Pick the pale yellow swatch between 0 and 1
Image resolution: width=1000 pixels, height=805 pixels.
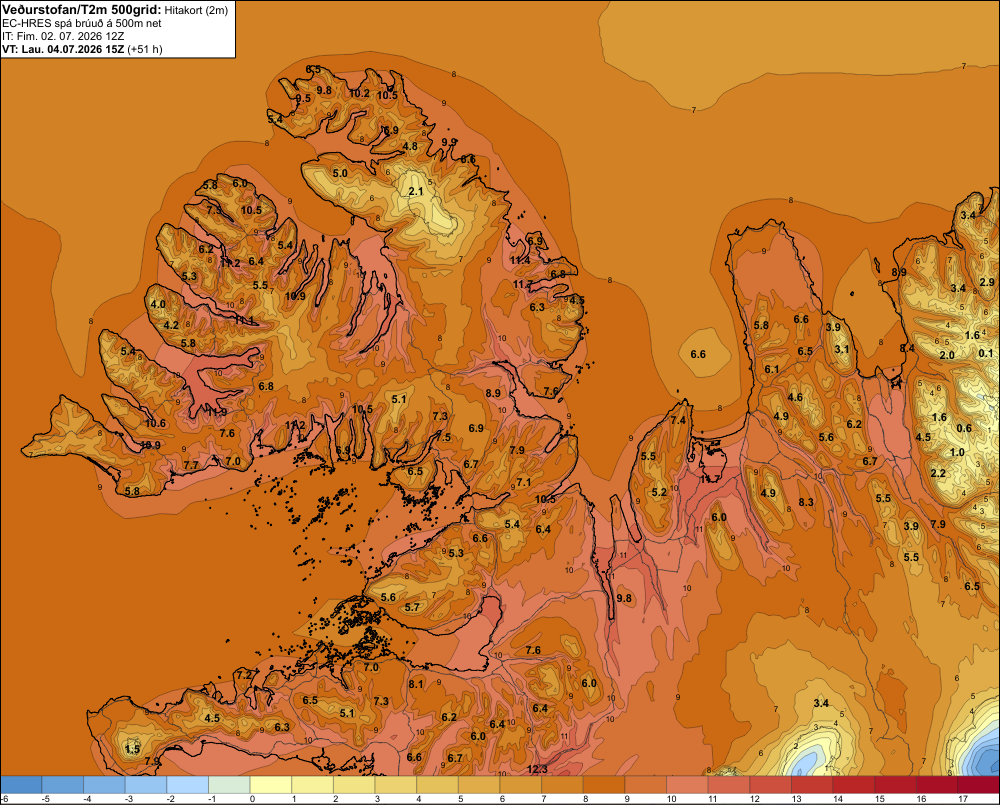[271, 785]
